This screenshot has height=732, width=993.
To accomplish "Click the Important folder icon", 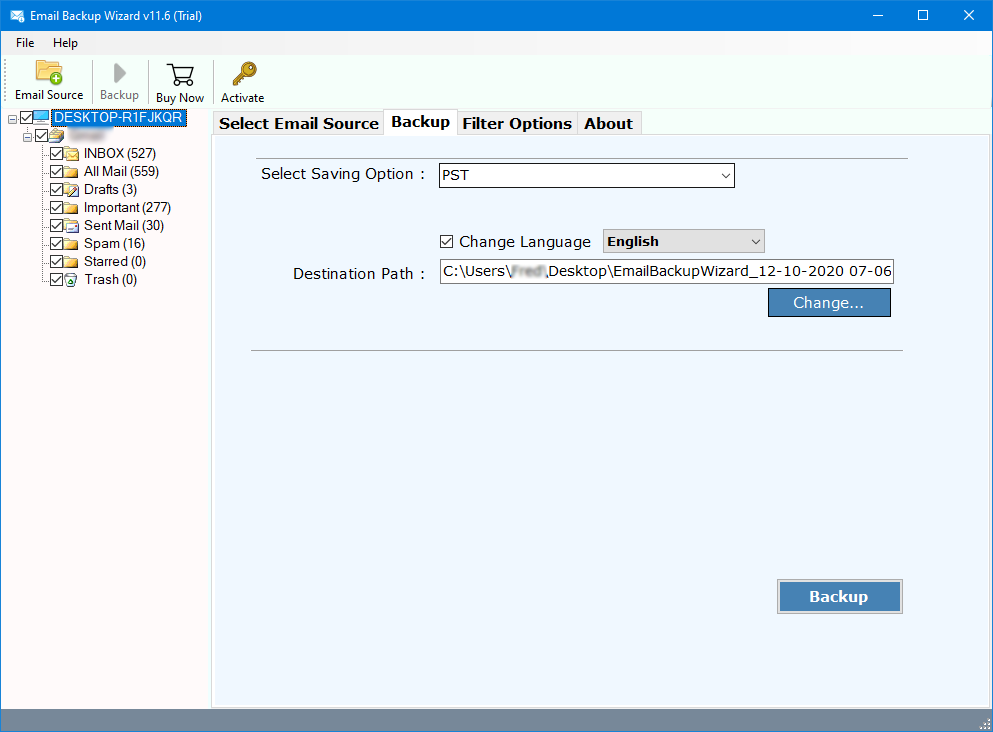I will coord(71,208).
